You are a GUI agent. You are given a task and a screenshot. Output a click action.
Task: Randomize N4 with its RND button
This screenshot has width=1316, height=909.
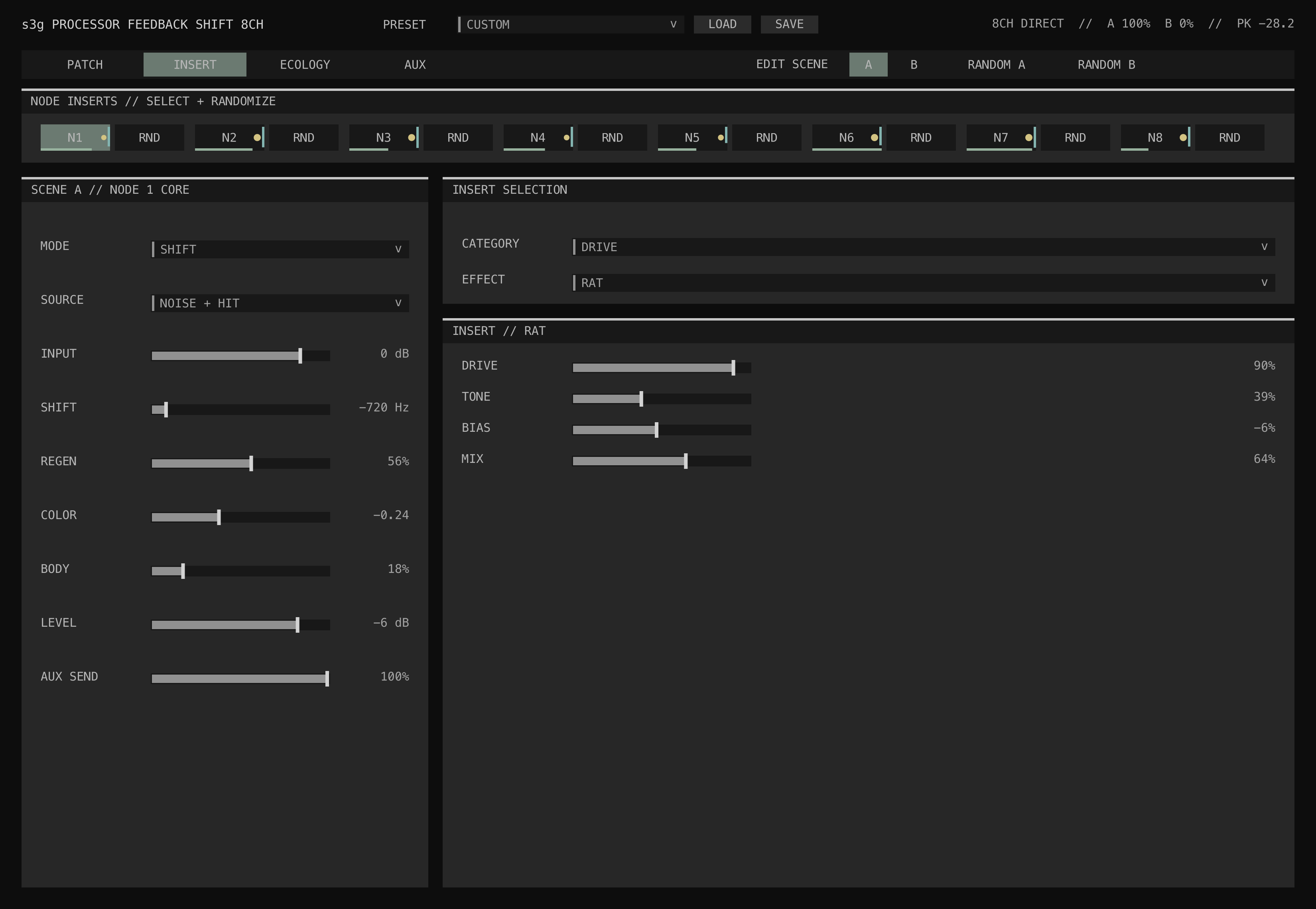point(613,137)
